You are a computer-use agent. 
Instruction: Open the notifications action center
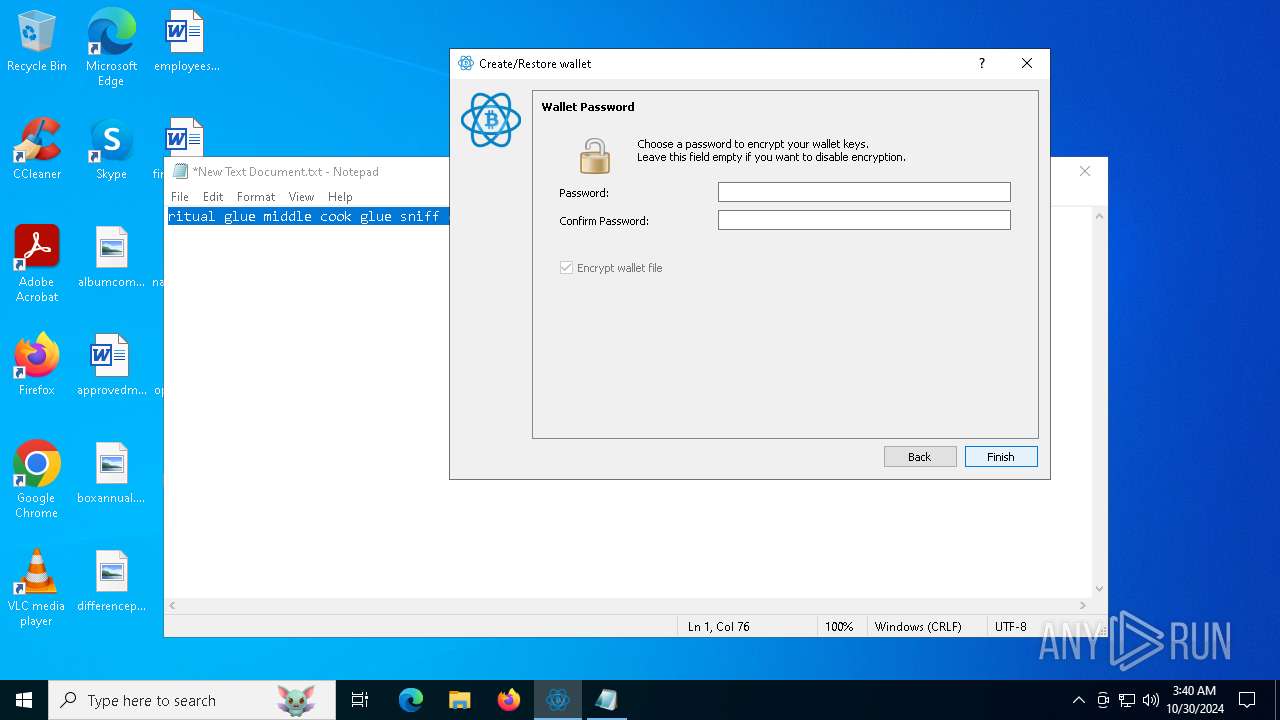pyautogui.click(x=1247, y=700)
